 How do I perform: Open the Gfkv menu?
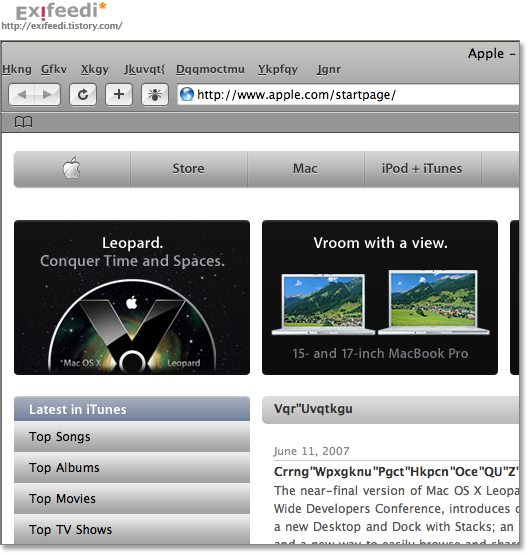(54, 69)
